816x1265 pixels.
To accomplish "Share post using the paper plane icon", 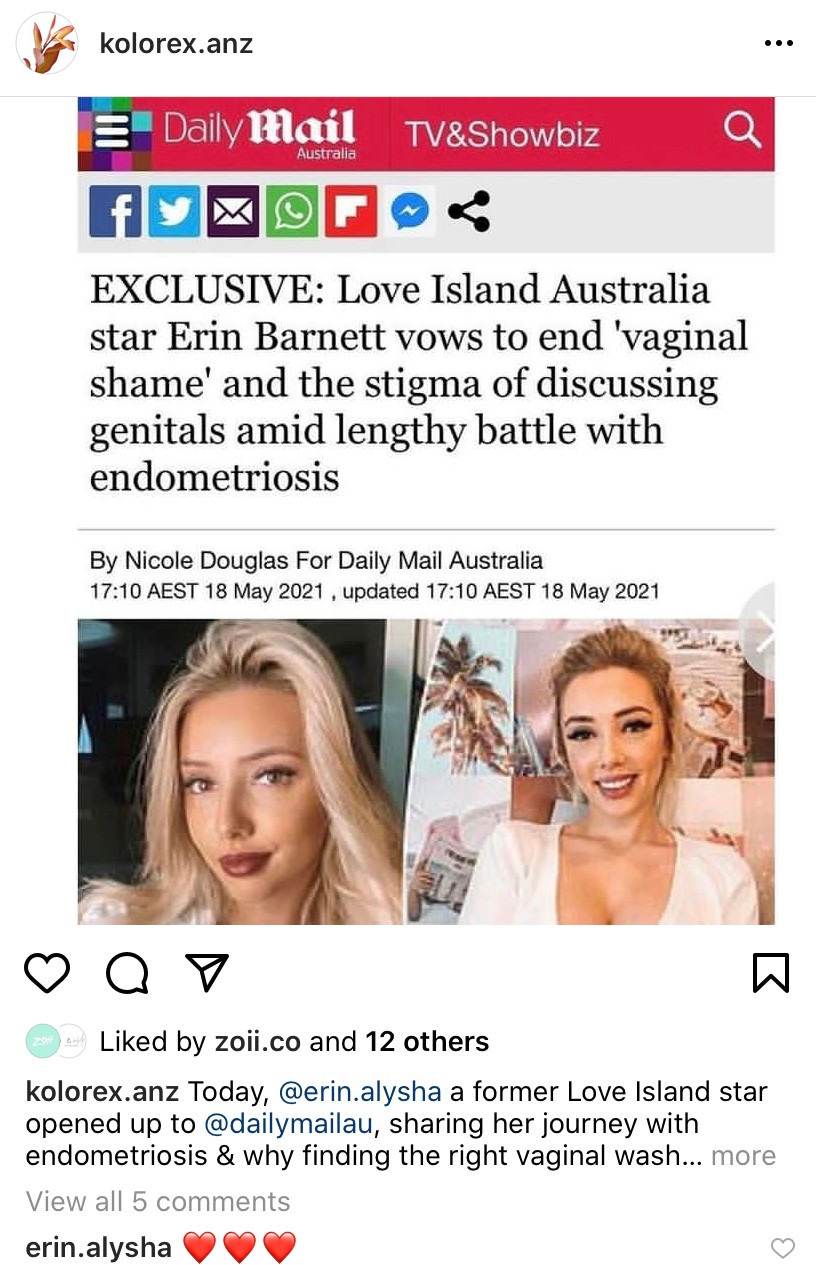I will tap(207, 972).
